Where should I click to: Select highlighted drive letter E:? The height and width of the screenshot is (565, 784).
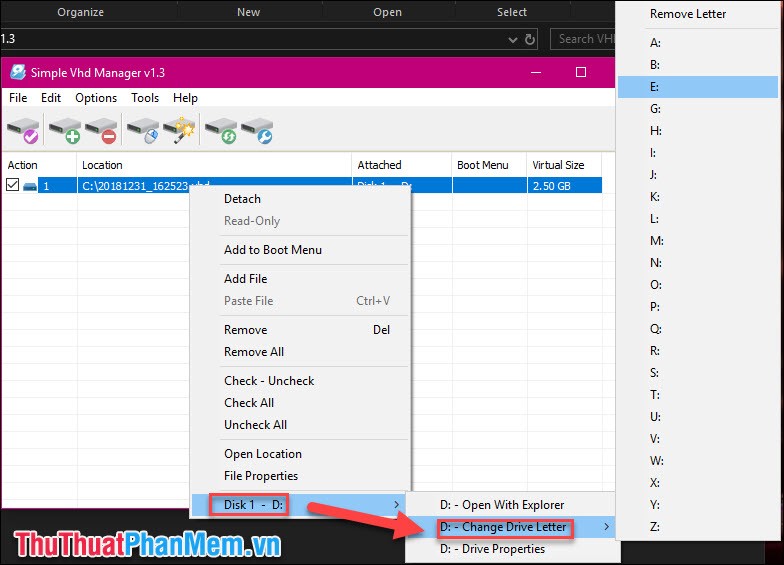tap(698, 87)
